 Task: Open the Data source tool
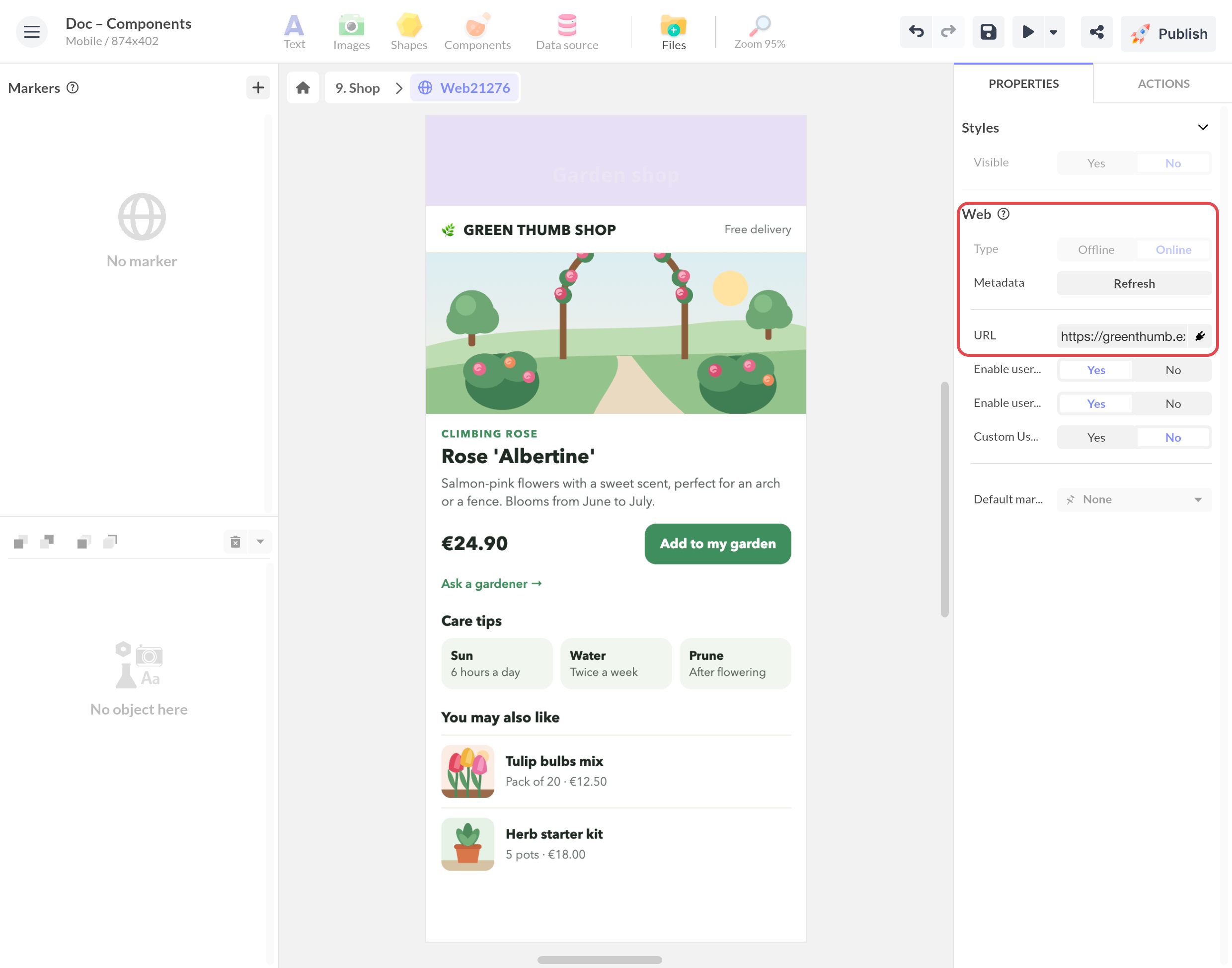567,32
